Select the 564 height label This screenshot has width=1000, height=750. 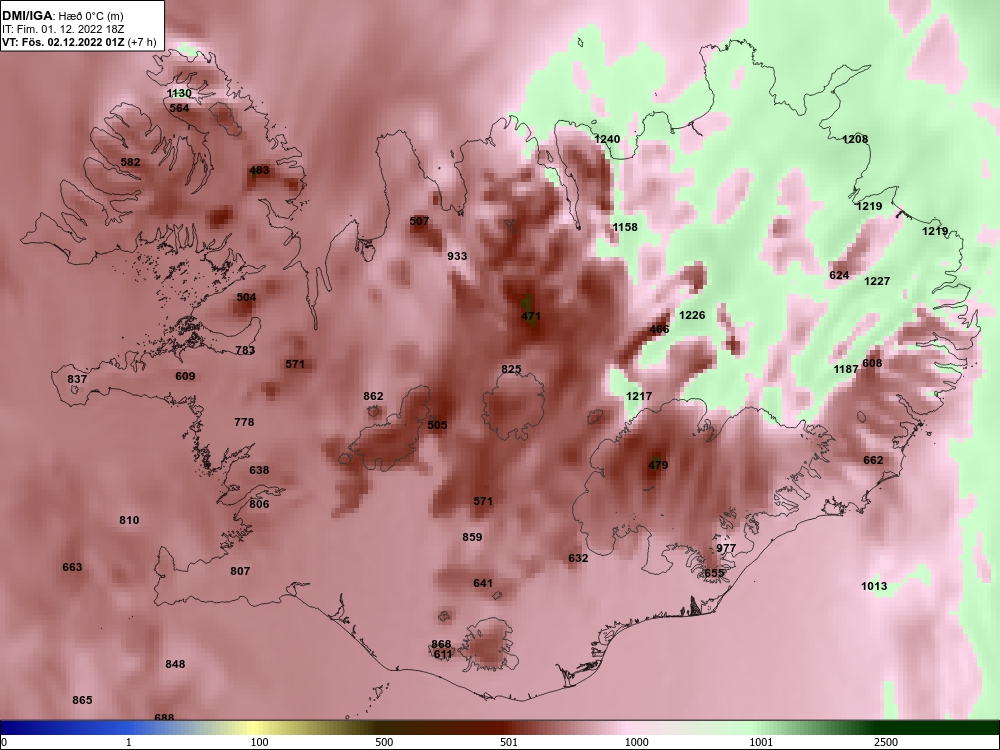(179, 108)
